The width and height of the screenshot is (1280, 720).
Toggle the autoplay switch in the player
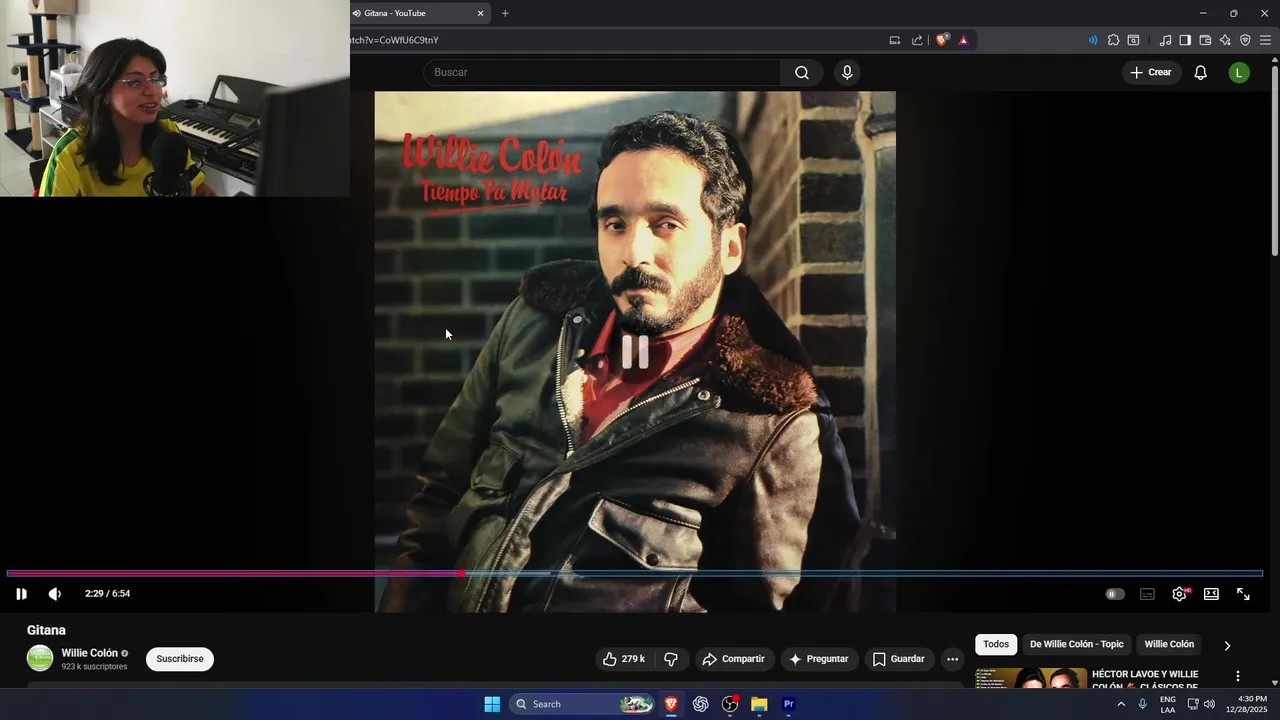point(1114,594)
